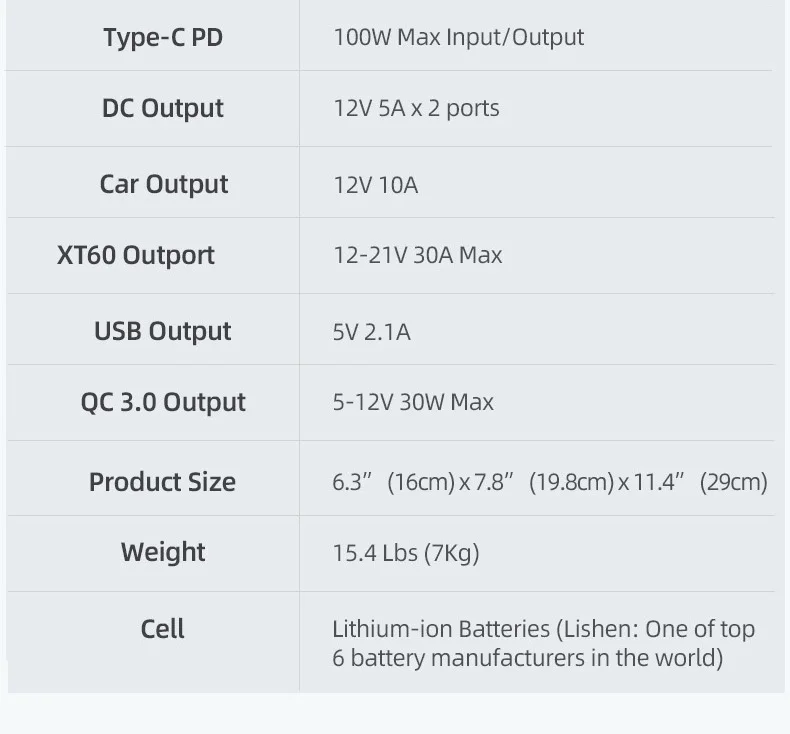Select the 12V 5A x 2 ports text

click(416, 108)
